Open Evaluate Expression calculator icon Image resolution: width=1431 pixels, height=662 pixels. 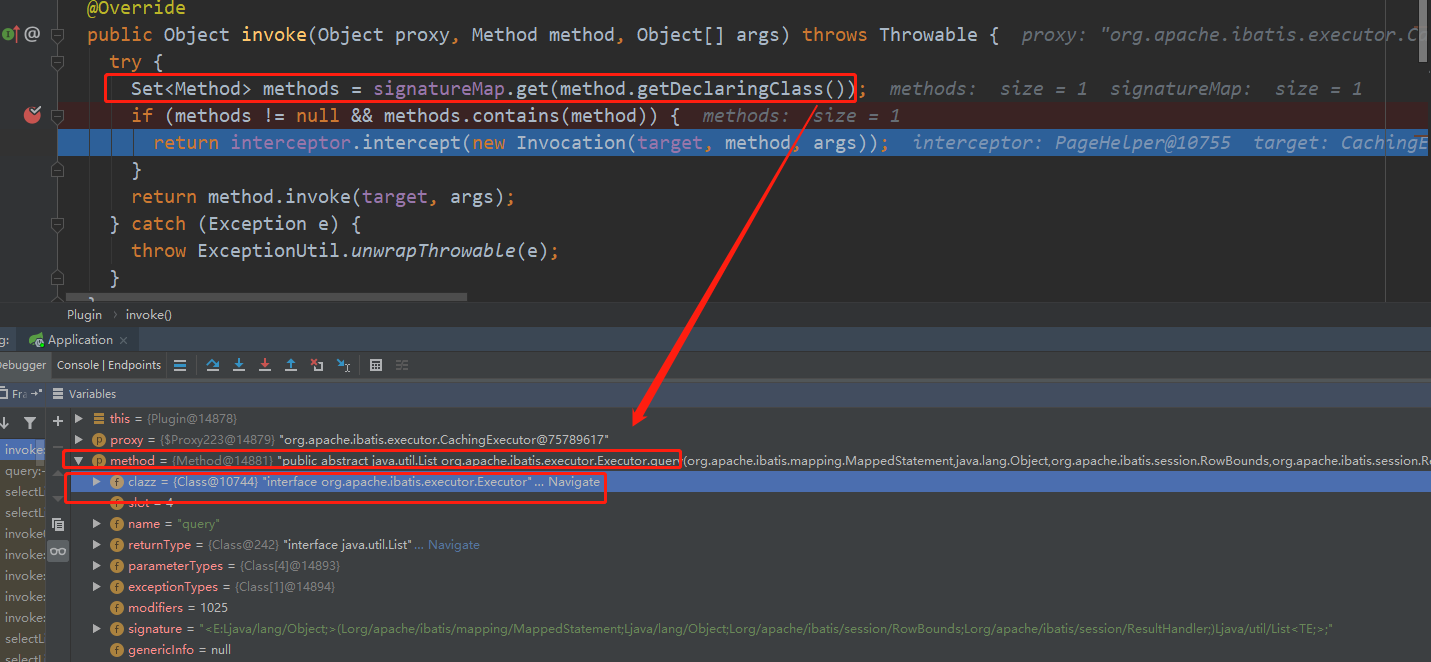coord(376,365)
